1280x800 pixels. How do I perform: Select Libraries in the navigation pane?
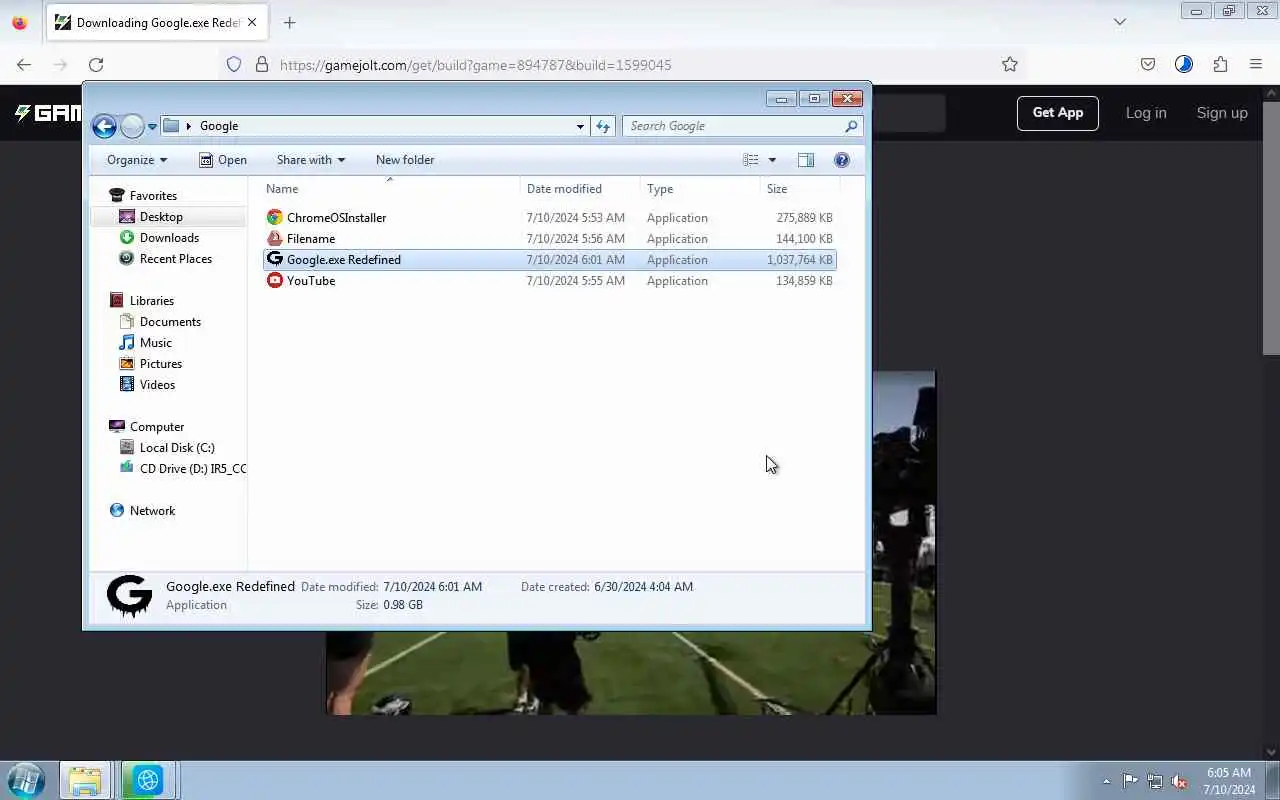coord(152,301)
